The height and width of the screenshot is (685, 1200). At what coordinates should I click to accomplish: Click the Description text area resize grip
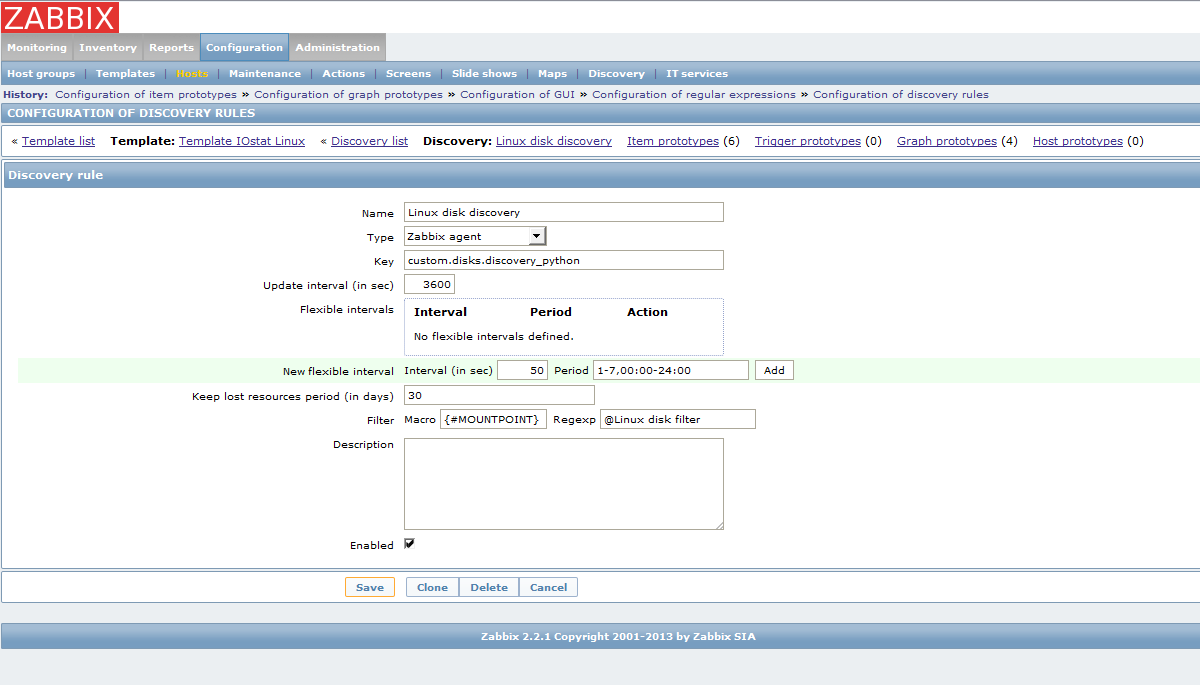pos(718,524)
